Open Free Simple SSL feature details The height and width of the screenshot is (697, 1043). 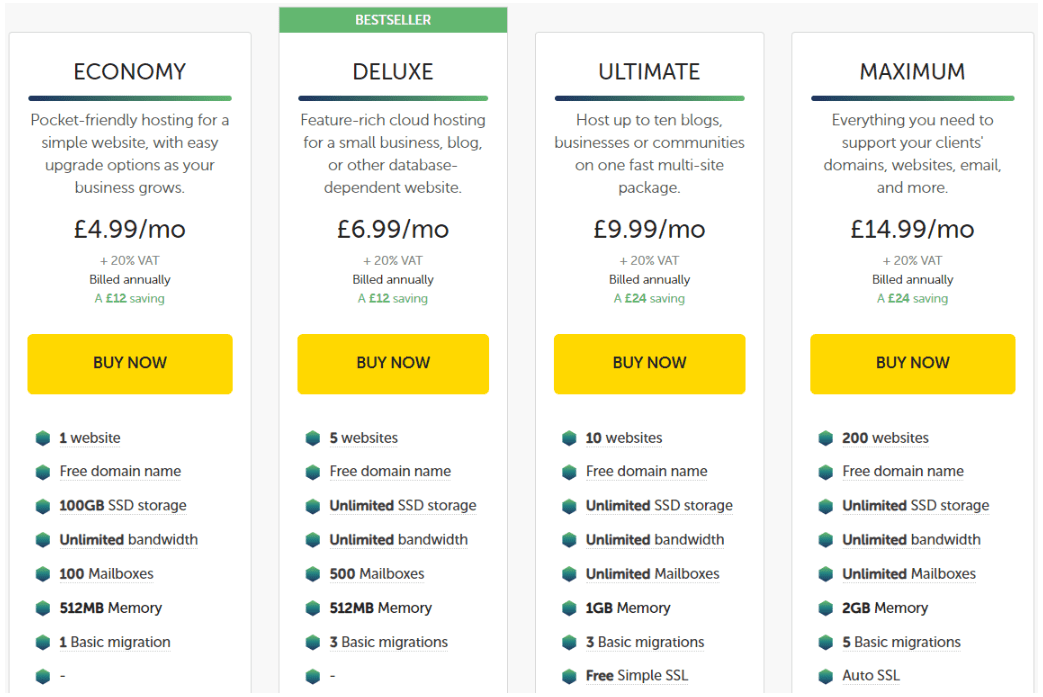coord(637,676)
